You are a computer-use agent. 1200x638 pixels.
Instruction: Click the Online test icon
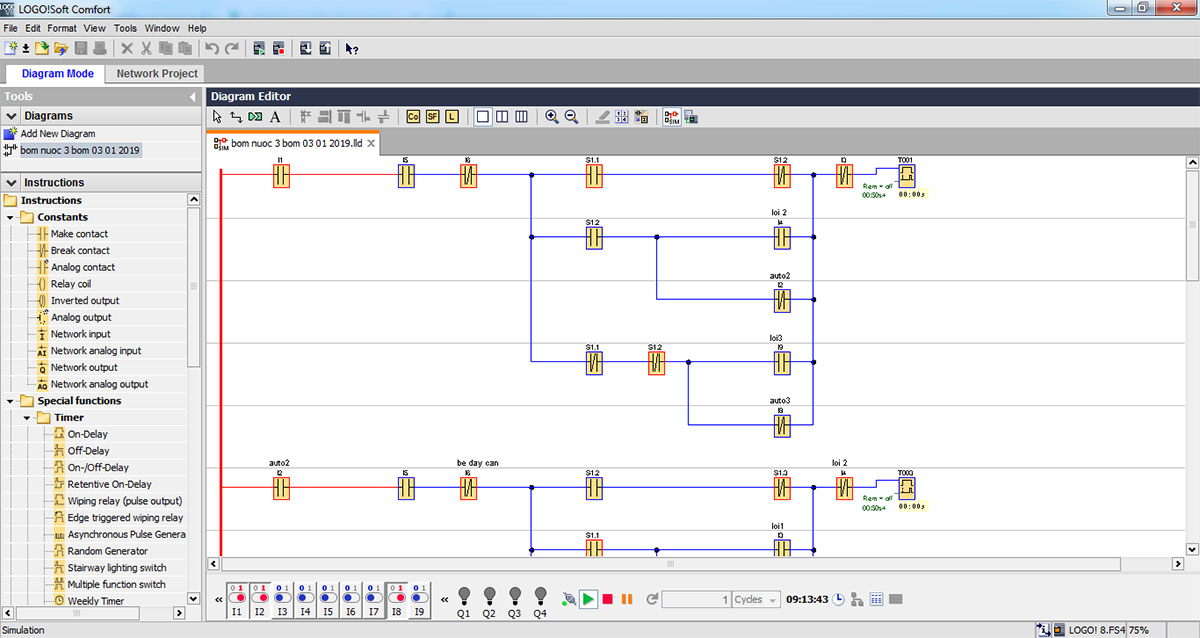click(x=691, y=117)
